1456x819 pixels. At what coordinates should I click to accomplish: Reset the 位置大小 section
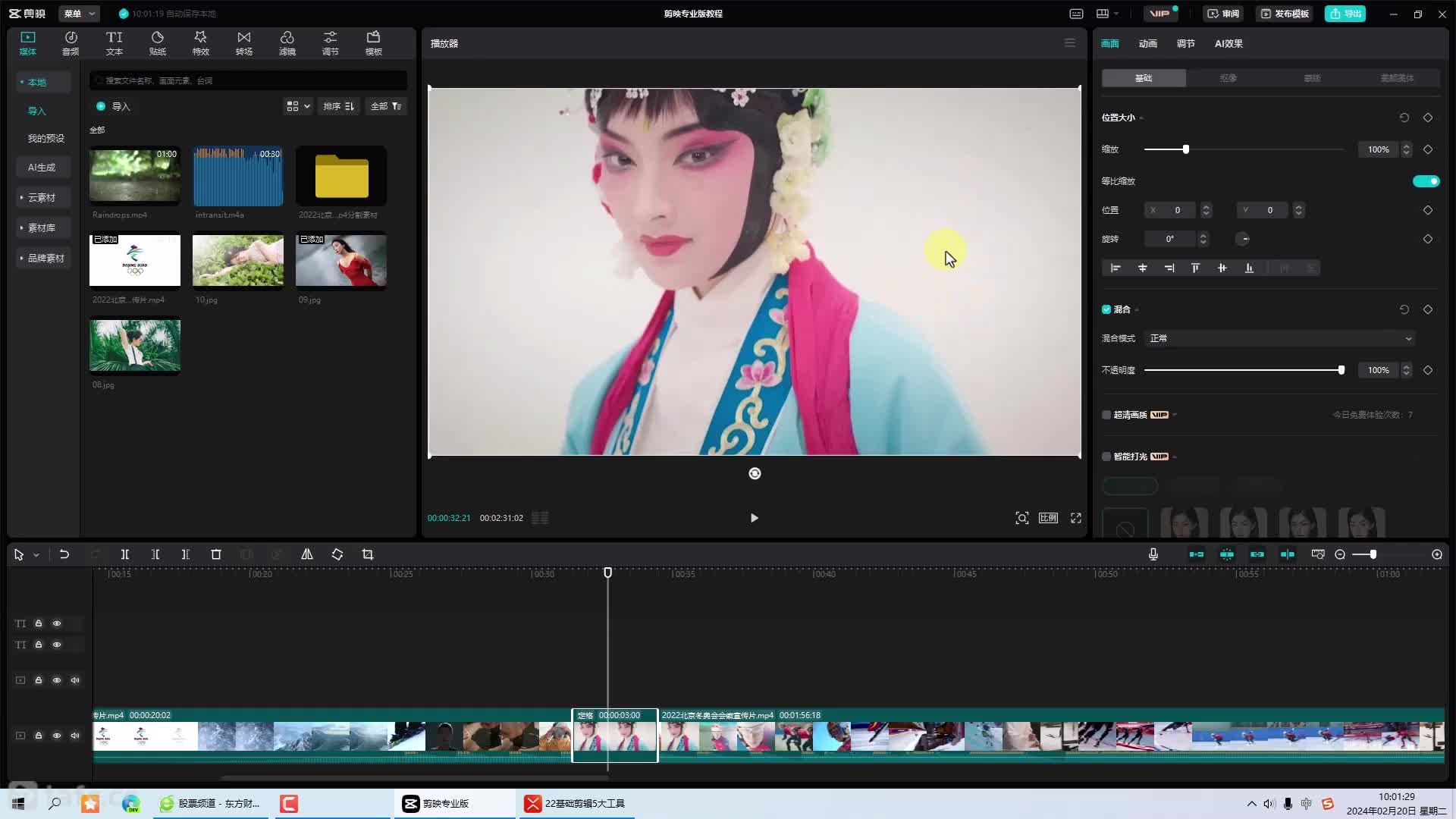(x=1404, y=118)
